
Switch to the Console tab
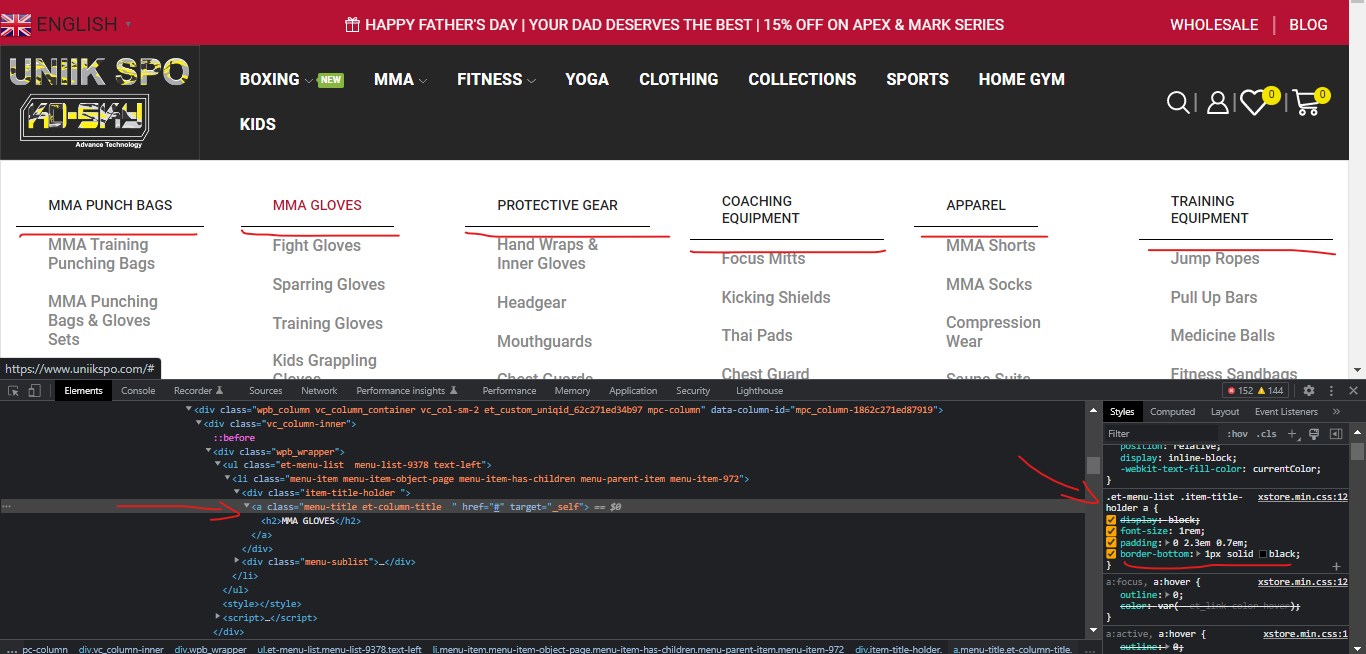pyautogui.click(x=138, y=390)
